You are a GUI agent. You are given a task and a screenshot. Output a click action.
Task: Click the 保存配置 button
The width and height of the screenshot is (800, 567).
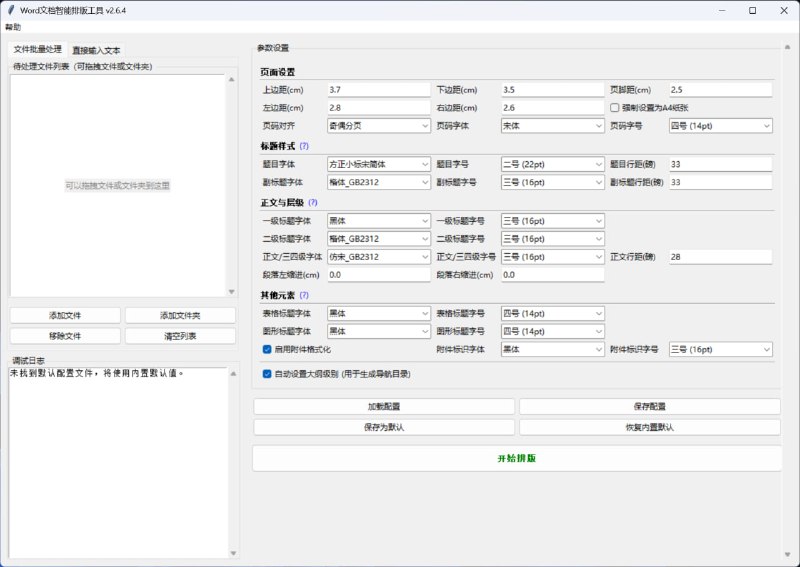(x=649, y=406)
